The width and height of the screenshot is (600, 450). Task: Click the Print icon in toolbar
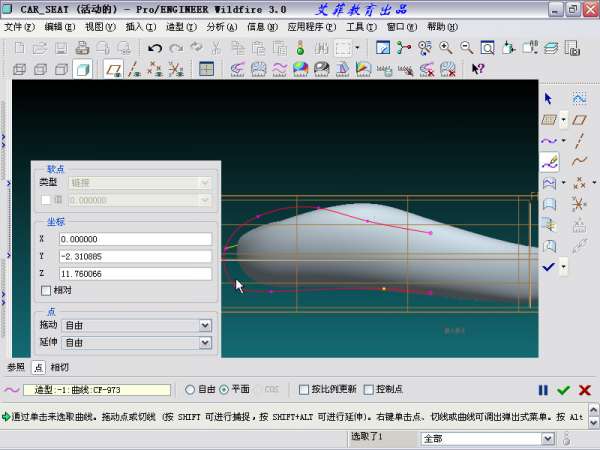pos(82,48)
